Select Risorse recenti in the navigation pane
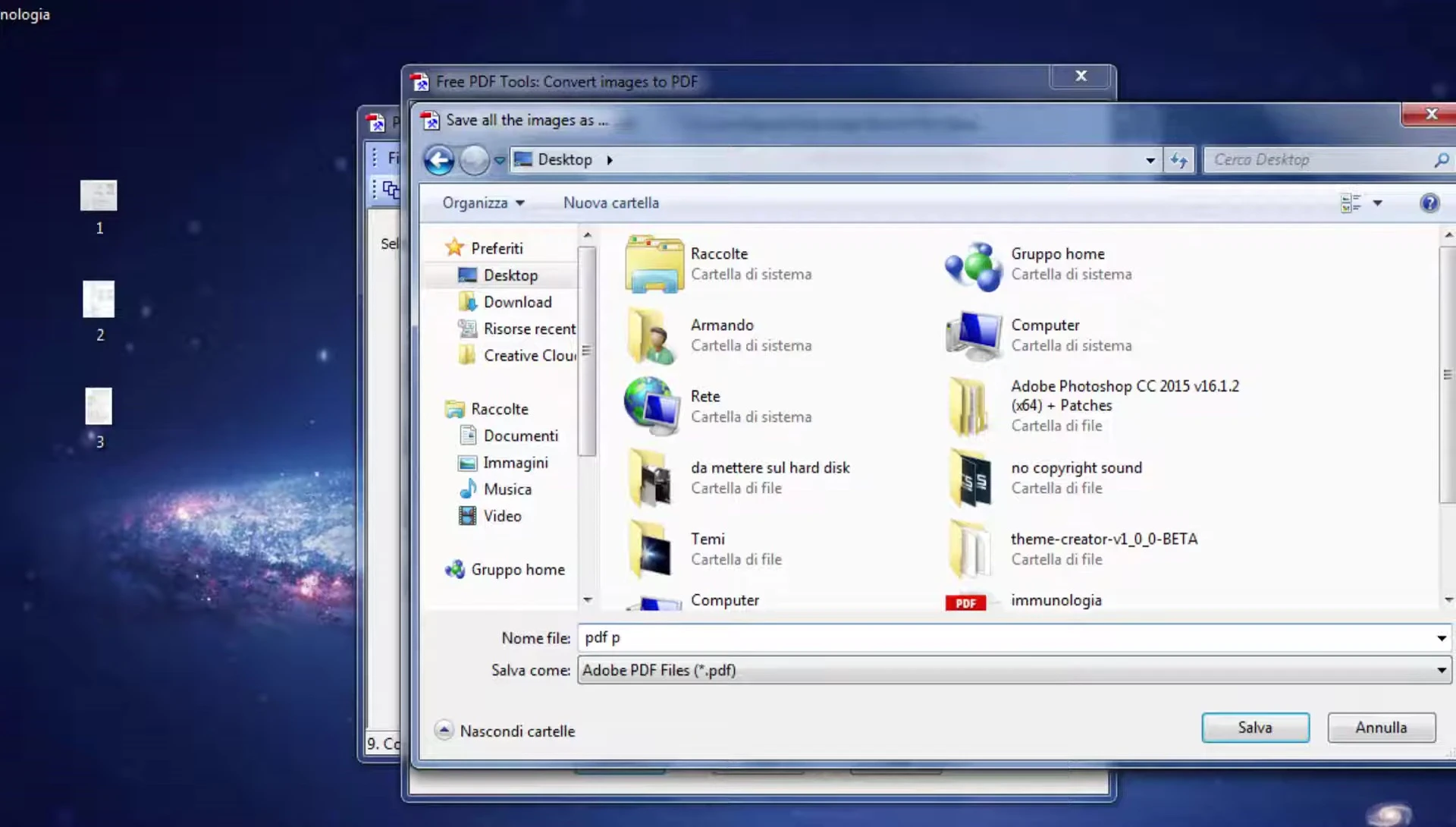Image resolution: width=1456 pixels, height=827 pixels. [x=529, y=329]
